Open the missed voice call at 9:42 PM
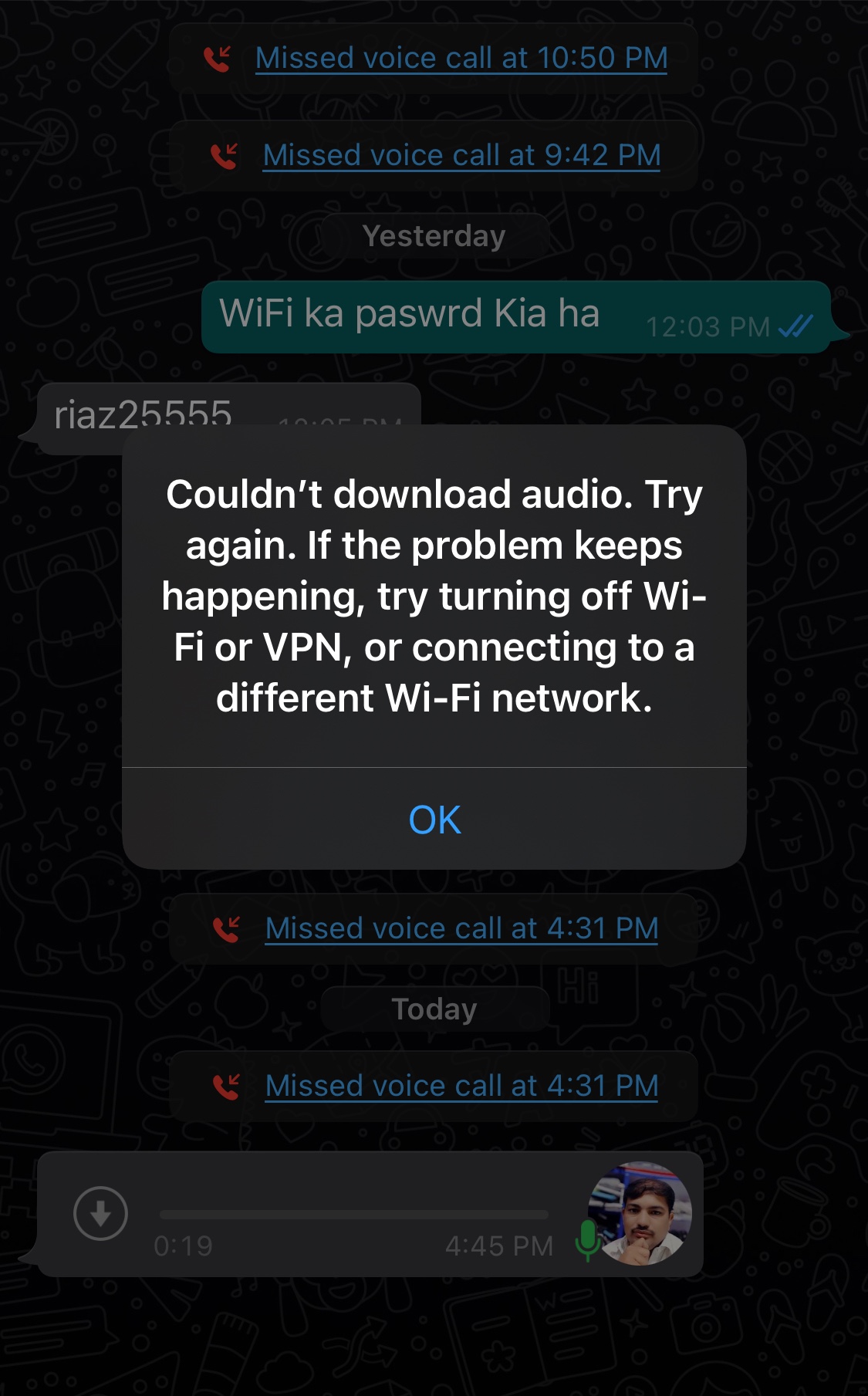This screenshot has width=868, height=1396. [x=461, y=155]
